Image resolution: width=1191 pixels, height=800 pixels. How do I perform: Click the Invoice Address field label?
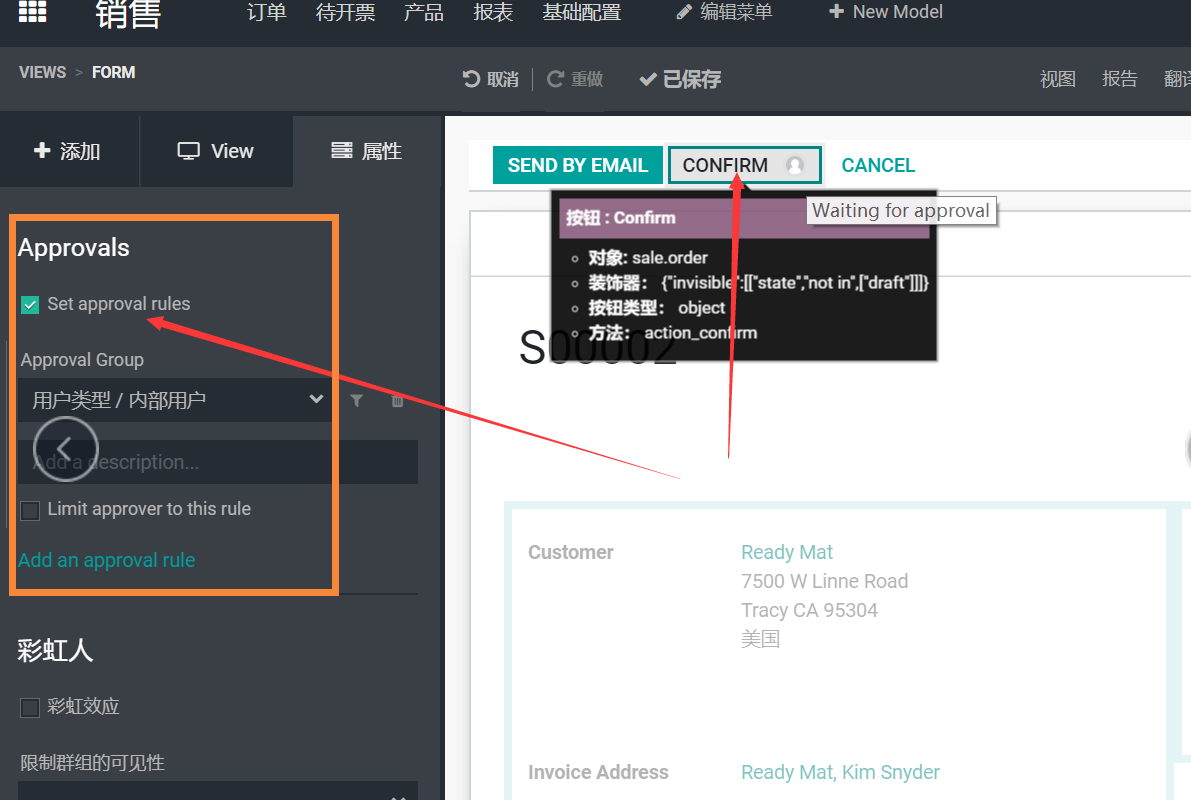(598, 772)
